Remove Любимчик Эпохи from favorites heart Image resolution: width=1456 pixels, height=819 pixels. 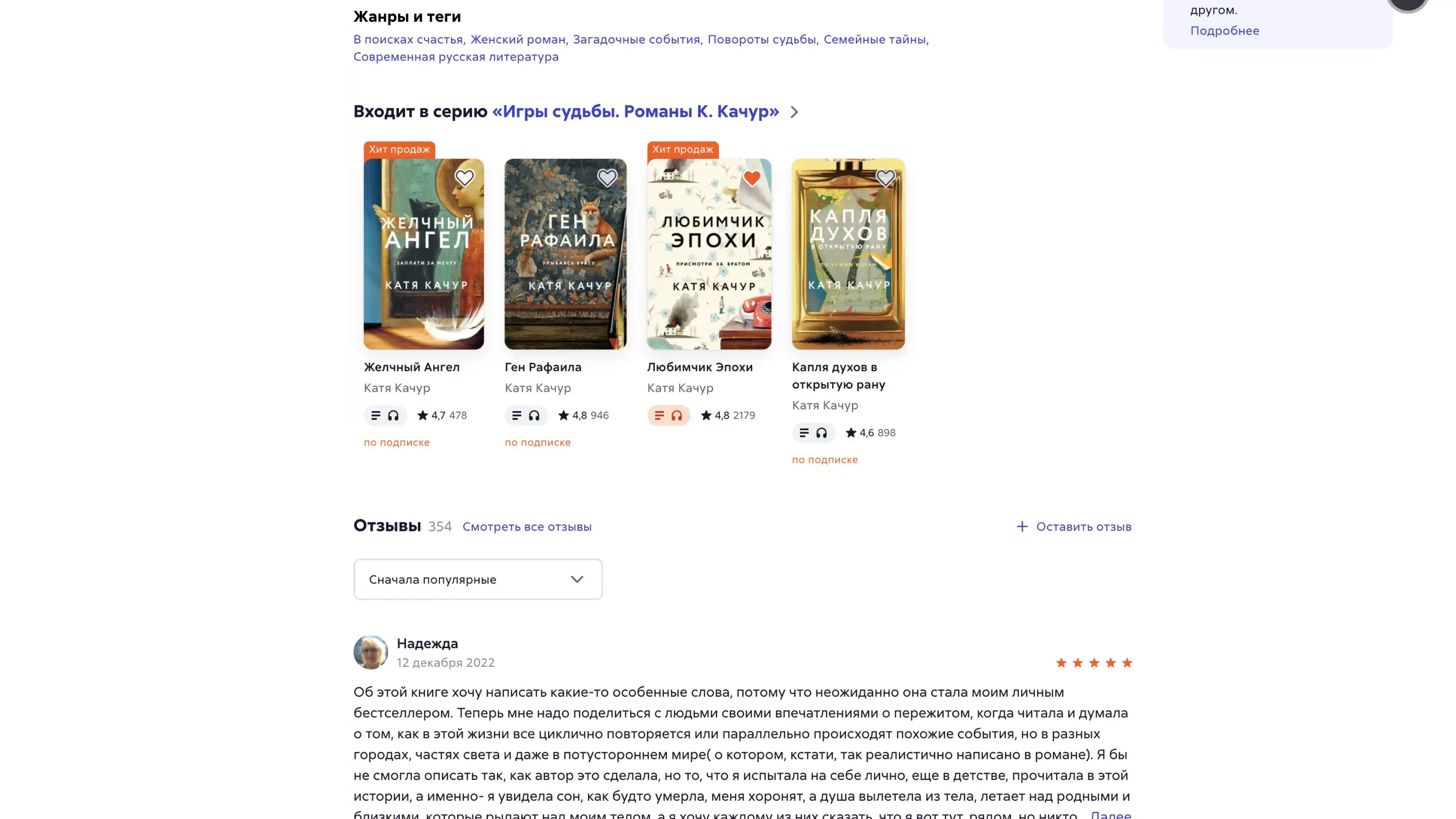click(751, 178)
